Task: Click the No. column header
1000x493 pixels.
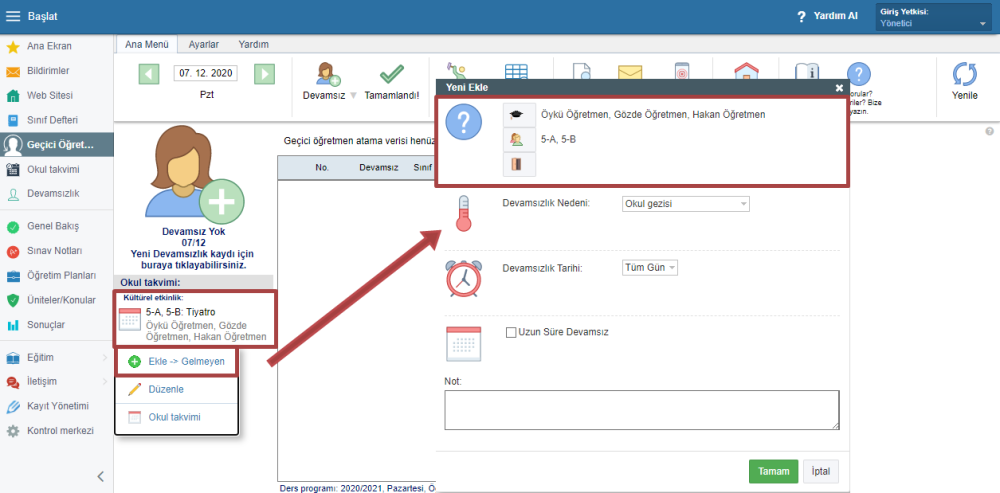Action: (x=321, y=168)
